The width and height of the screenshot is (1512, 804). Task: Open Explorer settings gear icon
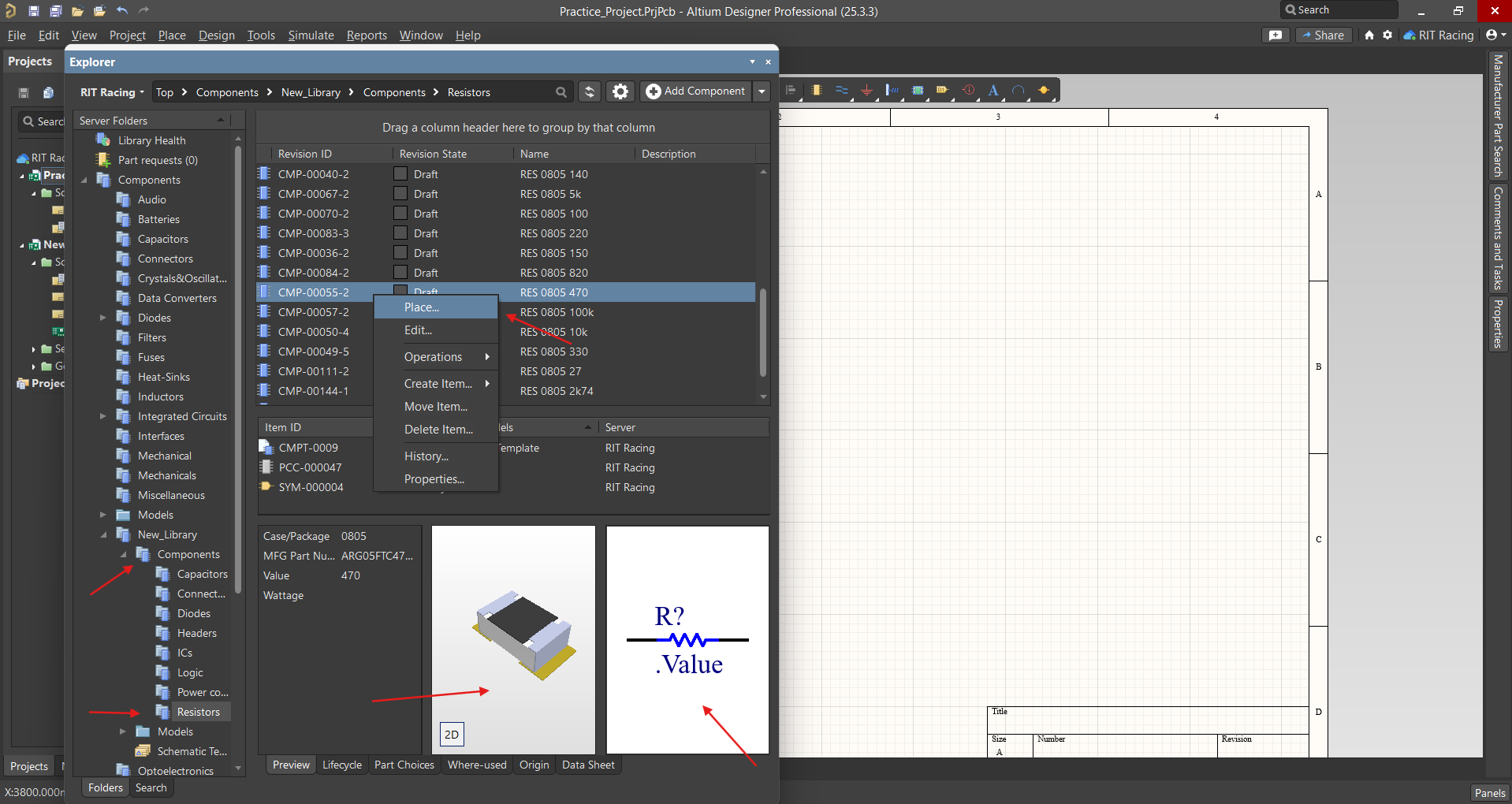[620, 91]
